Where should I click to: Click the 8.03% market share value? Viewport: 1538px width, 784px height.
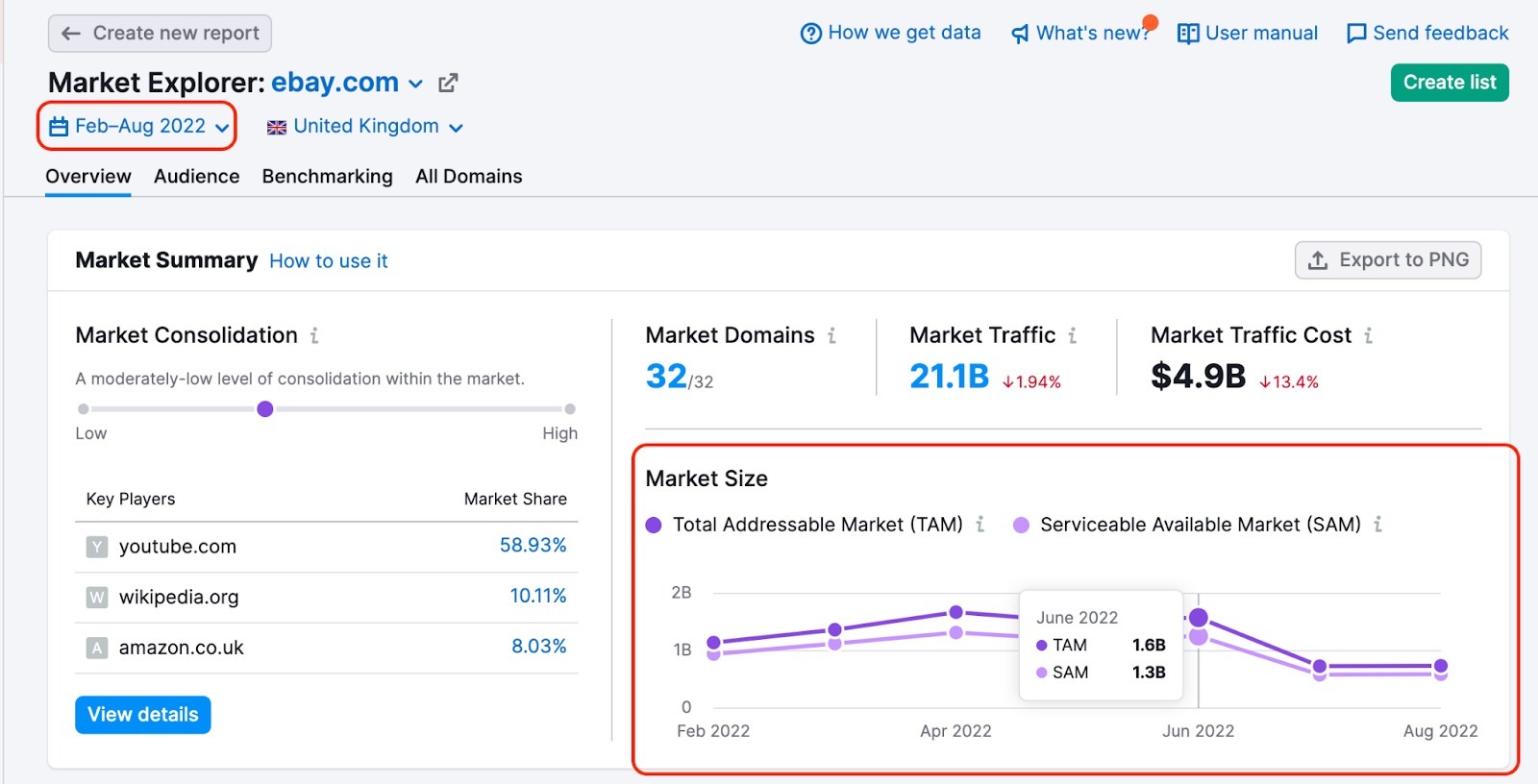[539, 647]
